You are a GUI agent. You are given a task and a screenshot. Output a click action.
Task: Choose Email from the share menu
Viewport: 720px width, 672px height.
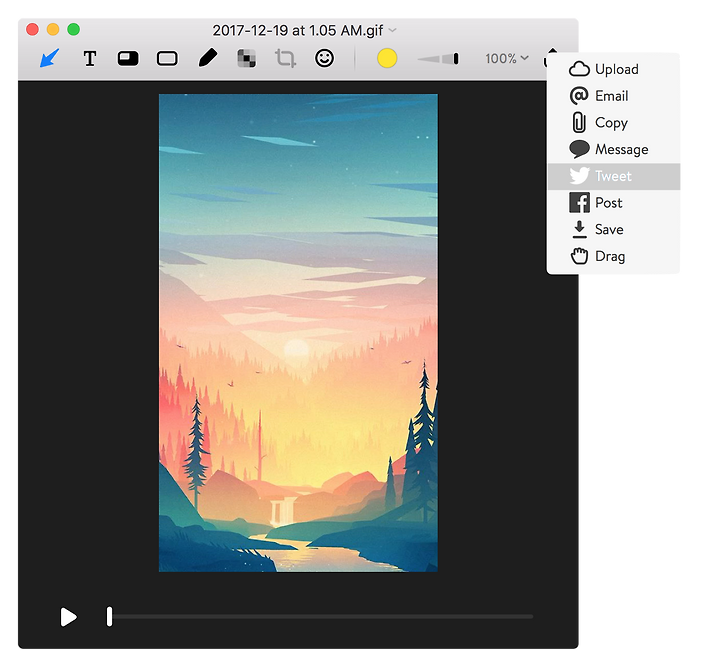point(614,96)
